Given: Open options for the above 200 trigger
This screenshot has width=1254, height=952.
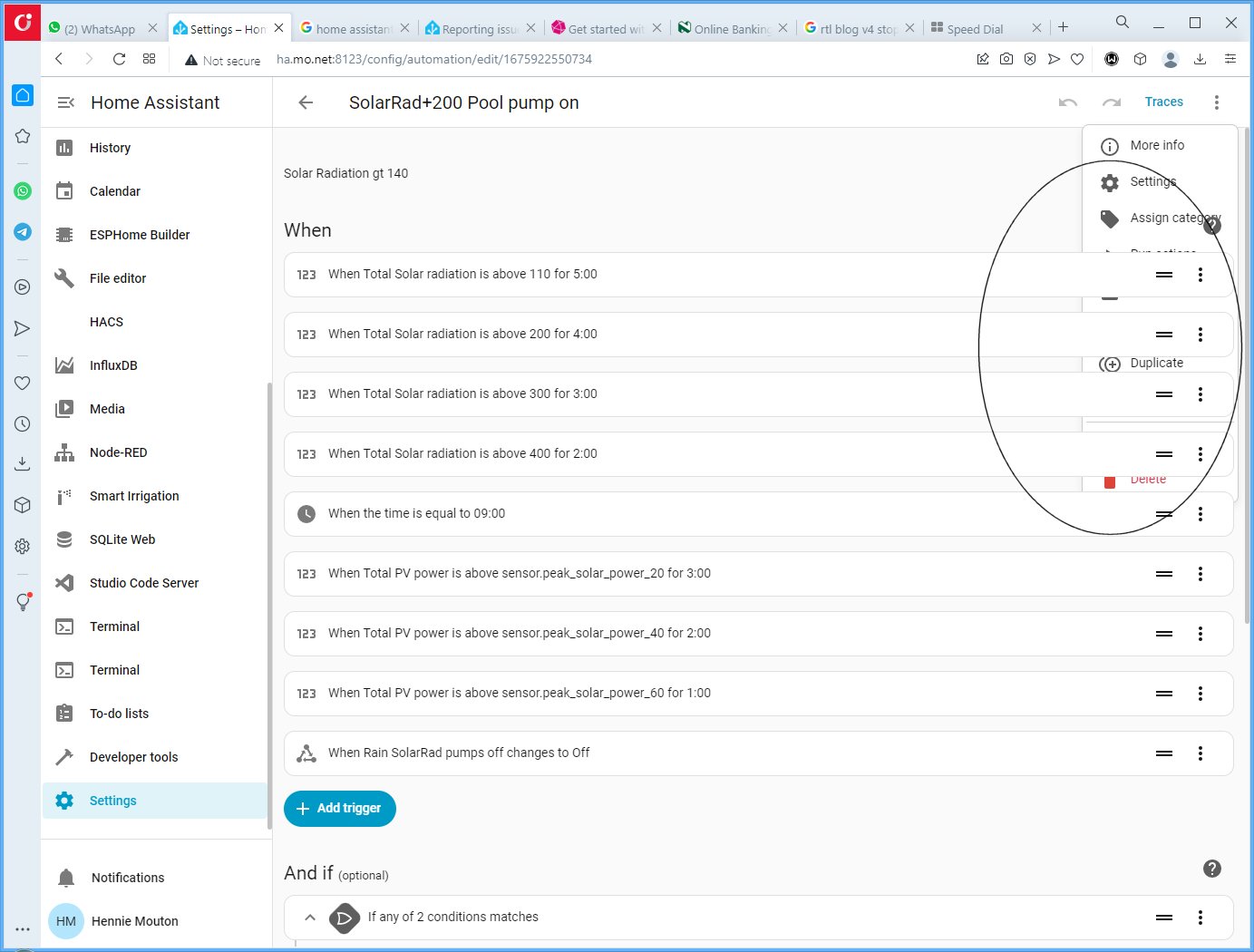Looking at the screenshot, I should pos(1201,335).
